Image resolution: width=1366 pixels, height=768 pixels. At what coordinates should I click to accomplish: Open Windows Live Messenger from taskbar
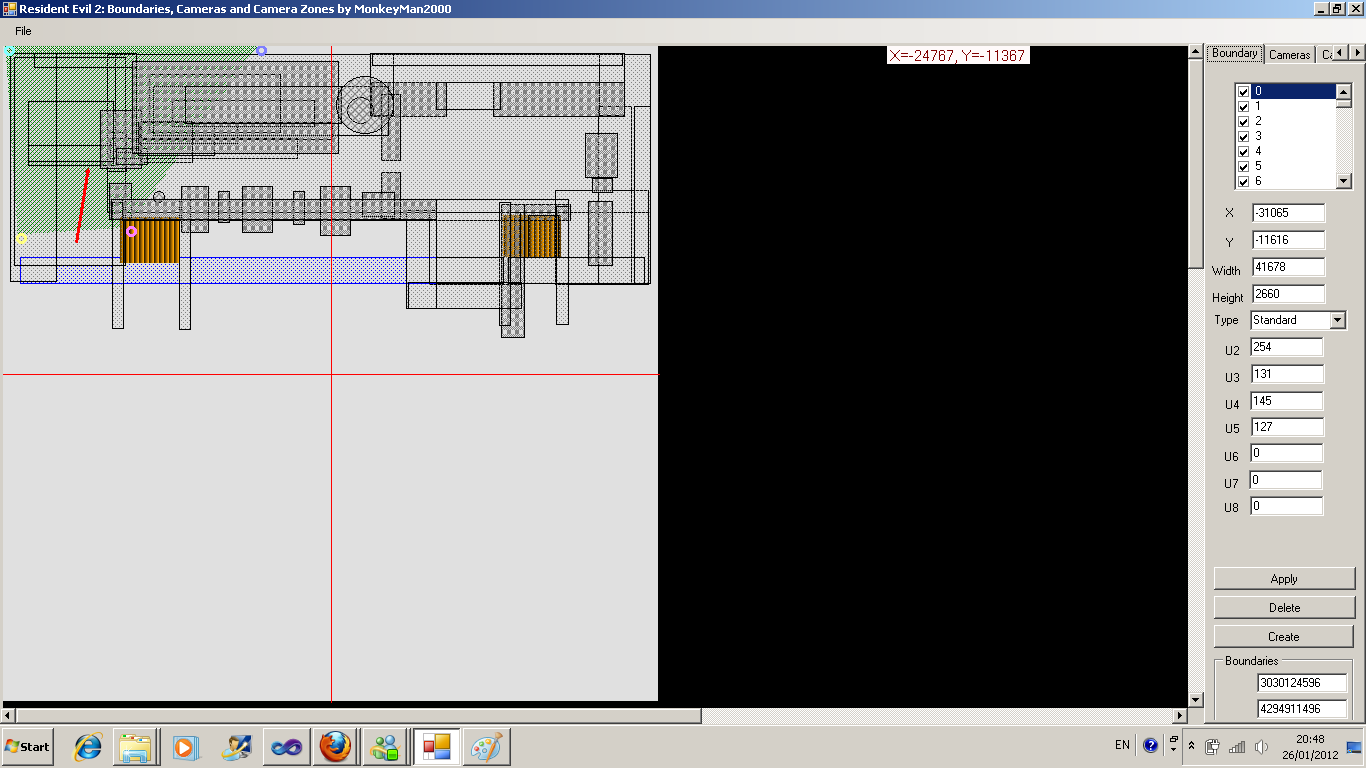[385, 747]
